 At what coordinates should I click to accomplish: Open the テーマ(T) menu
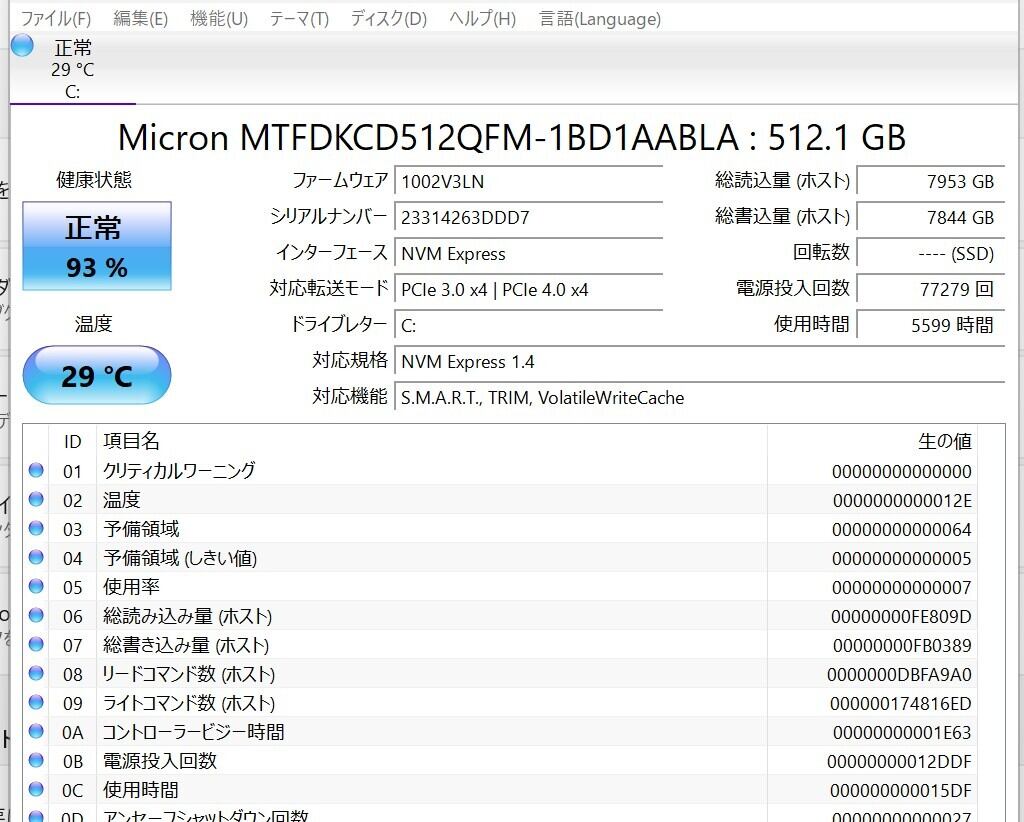299,19
